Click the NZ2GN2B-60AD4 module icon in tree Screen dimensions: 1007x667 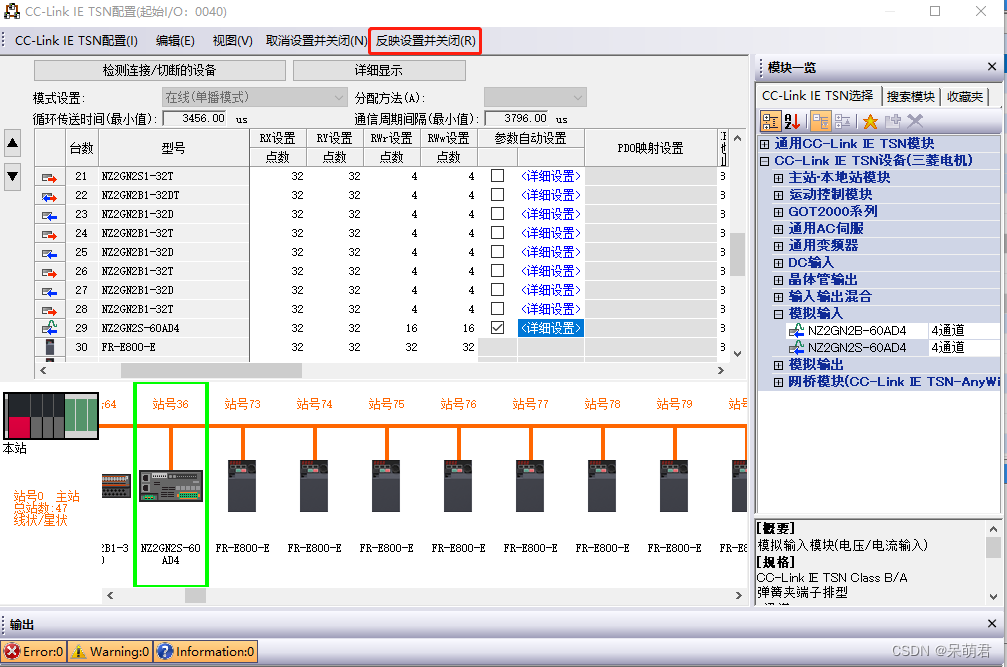point(796,331)
